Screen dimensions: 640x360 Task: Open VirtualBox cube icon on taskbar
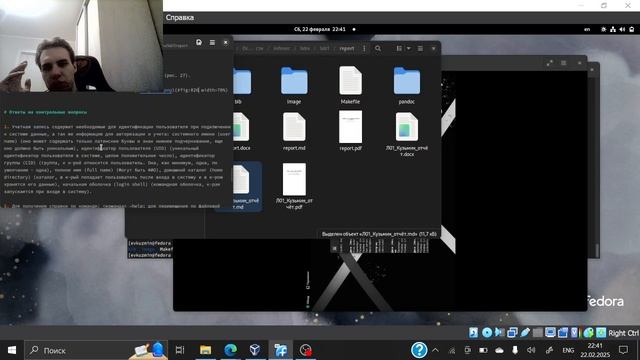pyautogui.click(x=255, y=350)
